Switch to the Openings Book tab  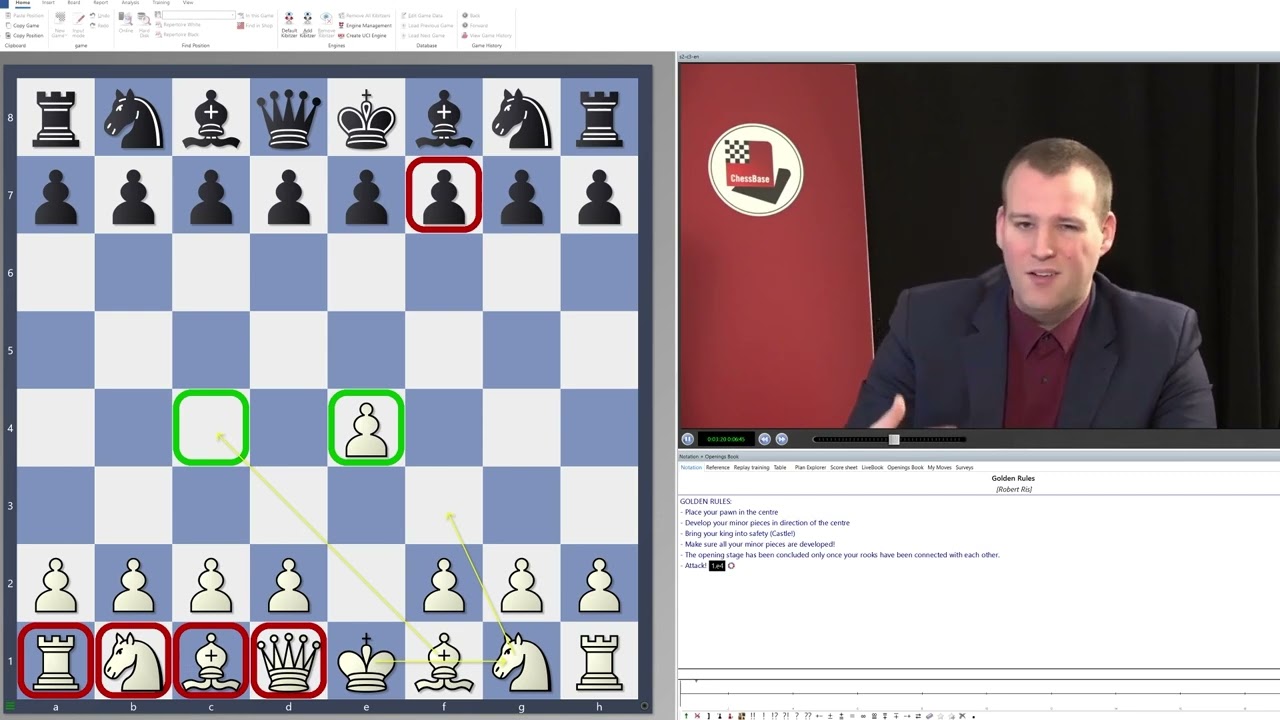point(905,467)
